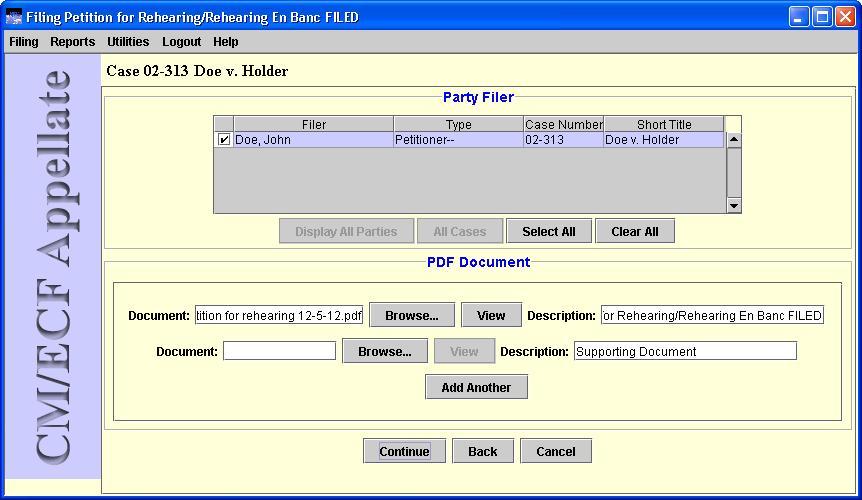862x500 pixels.
Task: Click the Continue button
Action: coord(404,451)
